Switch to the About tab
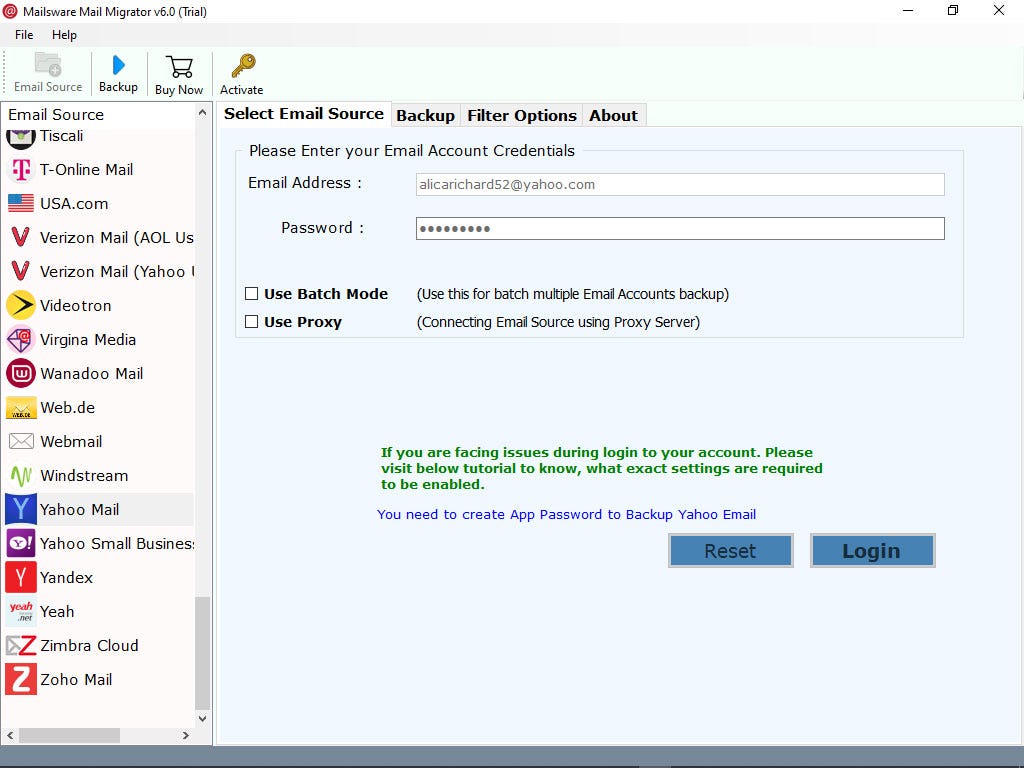Screen dimensions: 1024x768 tap(613, 116)
